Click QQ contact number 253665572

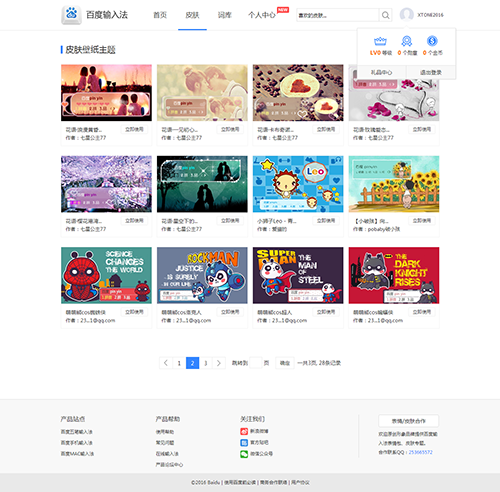421,452
